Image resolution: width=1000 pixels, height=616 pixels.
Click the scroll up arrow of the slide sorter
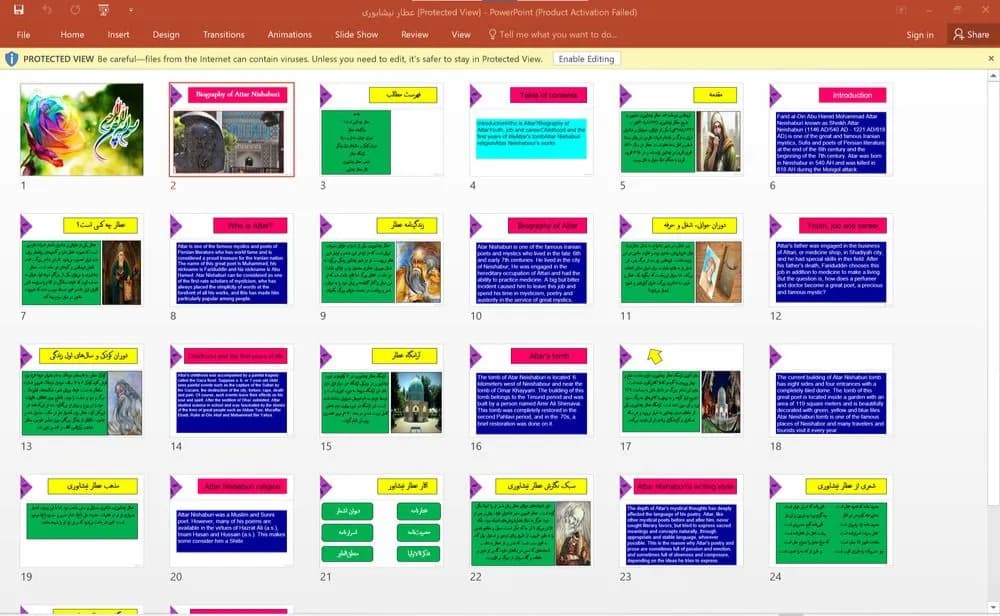pyautogui.click(x=992, y=77)
